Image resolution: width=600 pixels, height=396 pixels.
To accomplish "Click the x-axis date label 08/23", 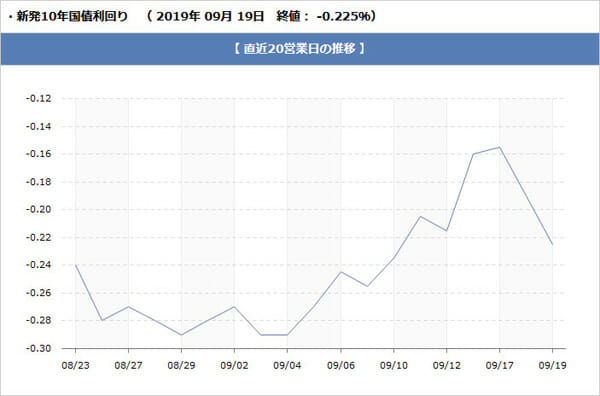I will tap(75, 365).
